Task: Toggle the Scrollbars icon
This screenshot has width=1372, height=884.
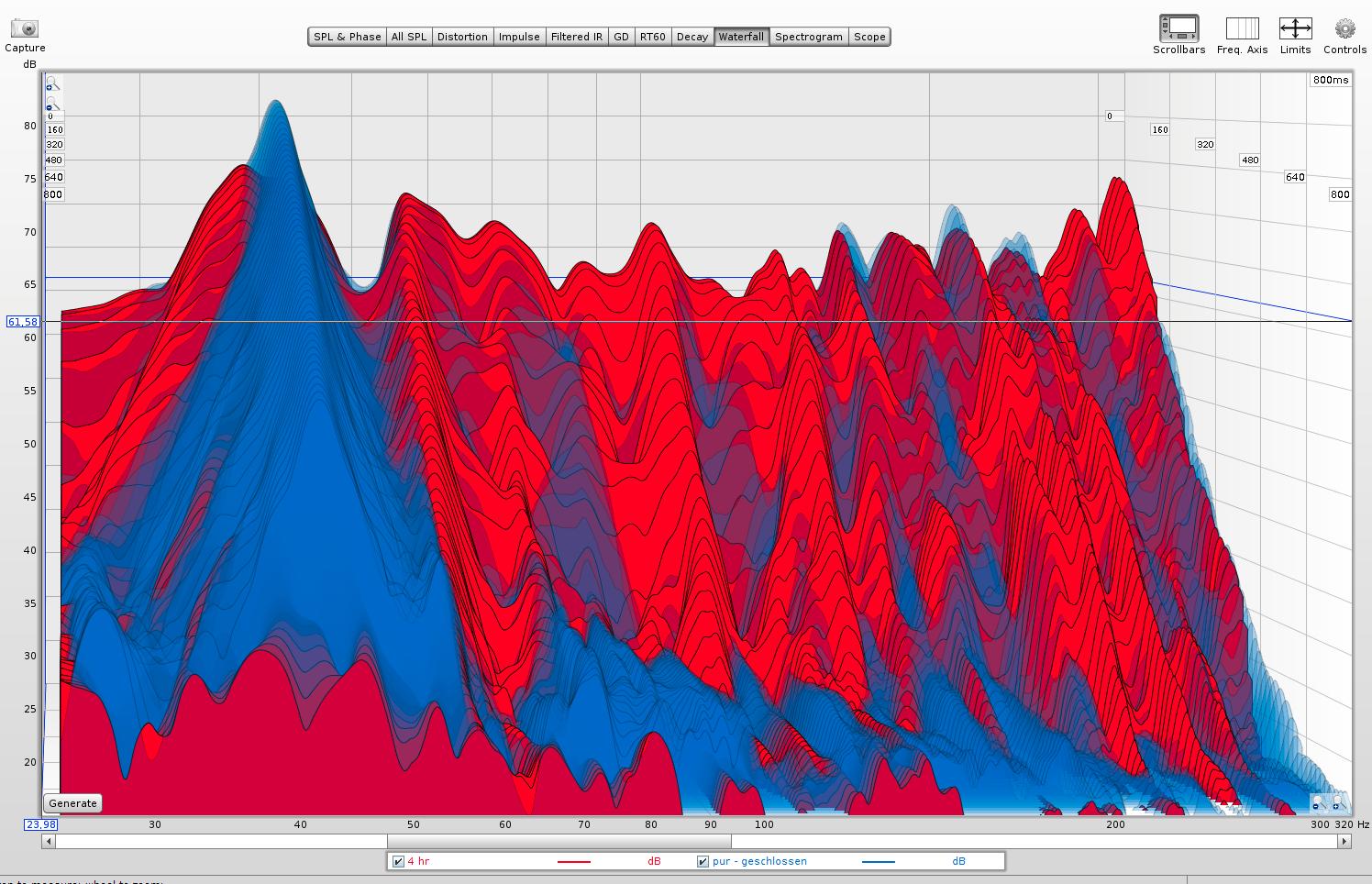Action: pyautogui.click(x=1178, y=28)
